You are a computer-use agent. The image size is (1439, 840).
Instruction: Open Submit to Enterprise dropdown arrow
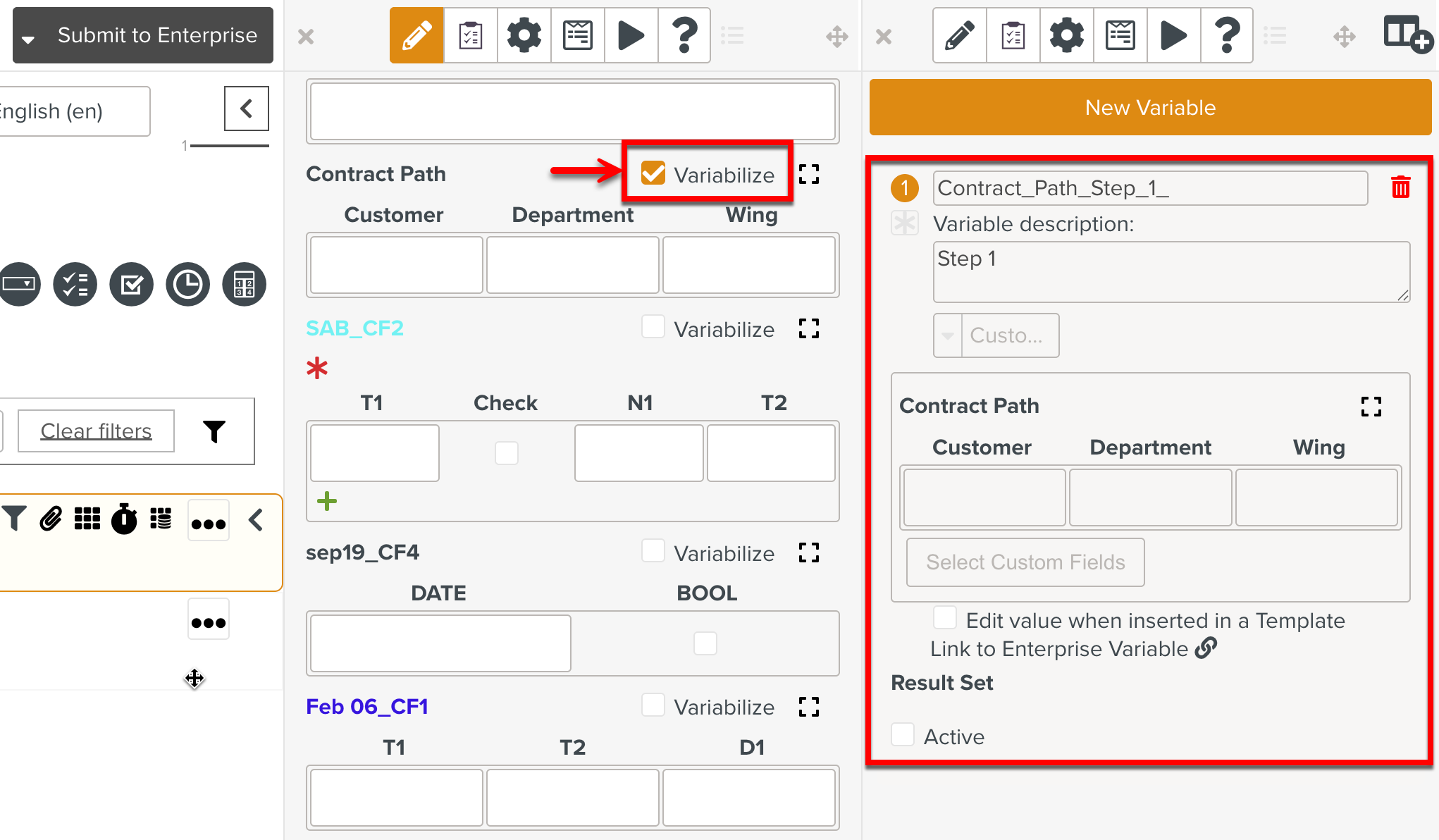click(x=28, y=38)
